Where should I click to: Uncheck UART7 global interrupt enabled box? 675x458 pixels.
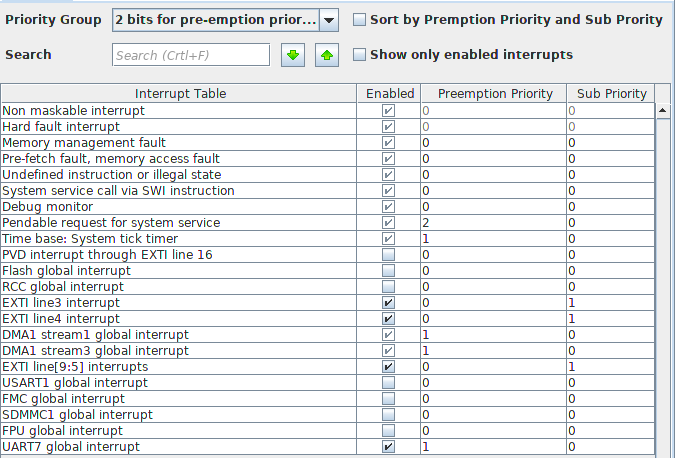[388, 446]
